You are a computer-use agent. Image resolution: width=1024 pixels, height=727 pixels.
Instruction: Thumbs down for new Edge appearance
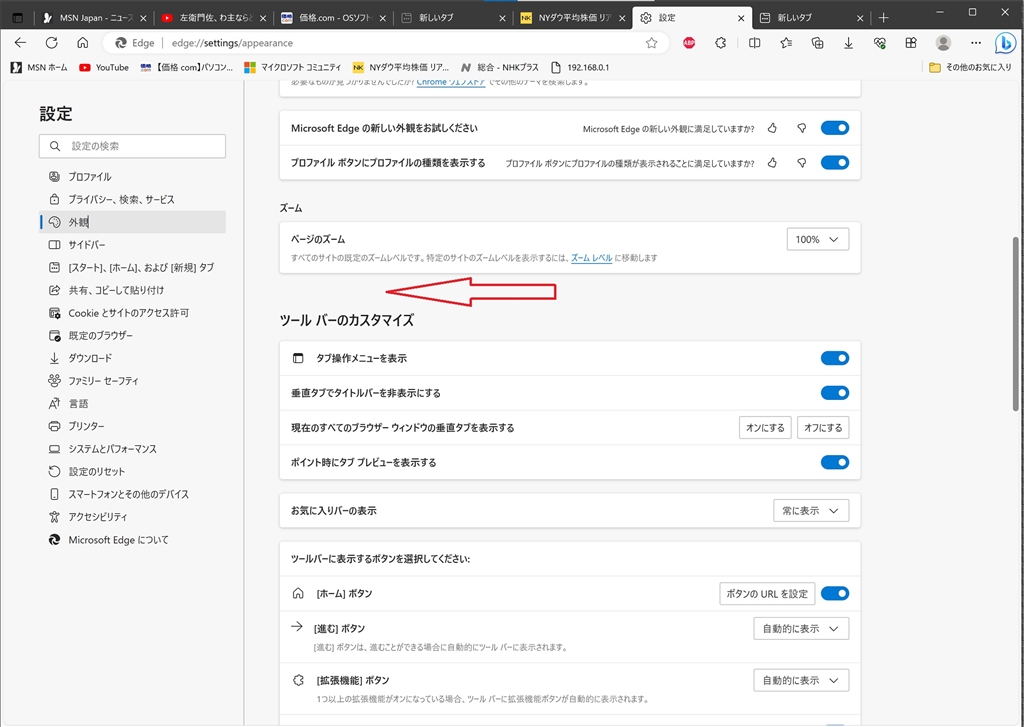click(801, 128)
